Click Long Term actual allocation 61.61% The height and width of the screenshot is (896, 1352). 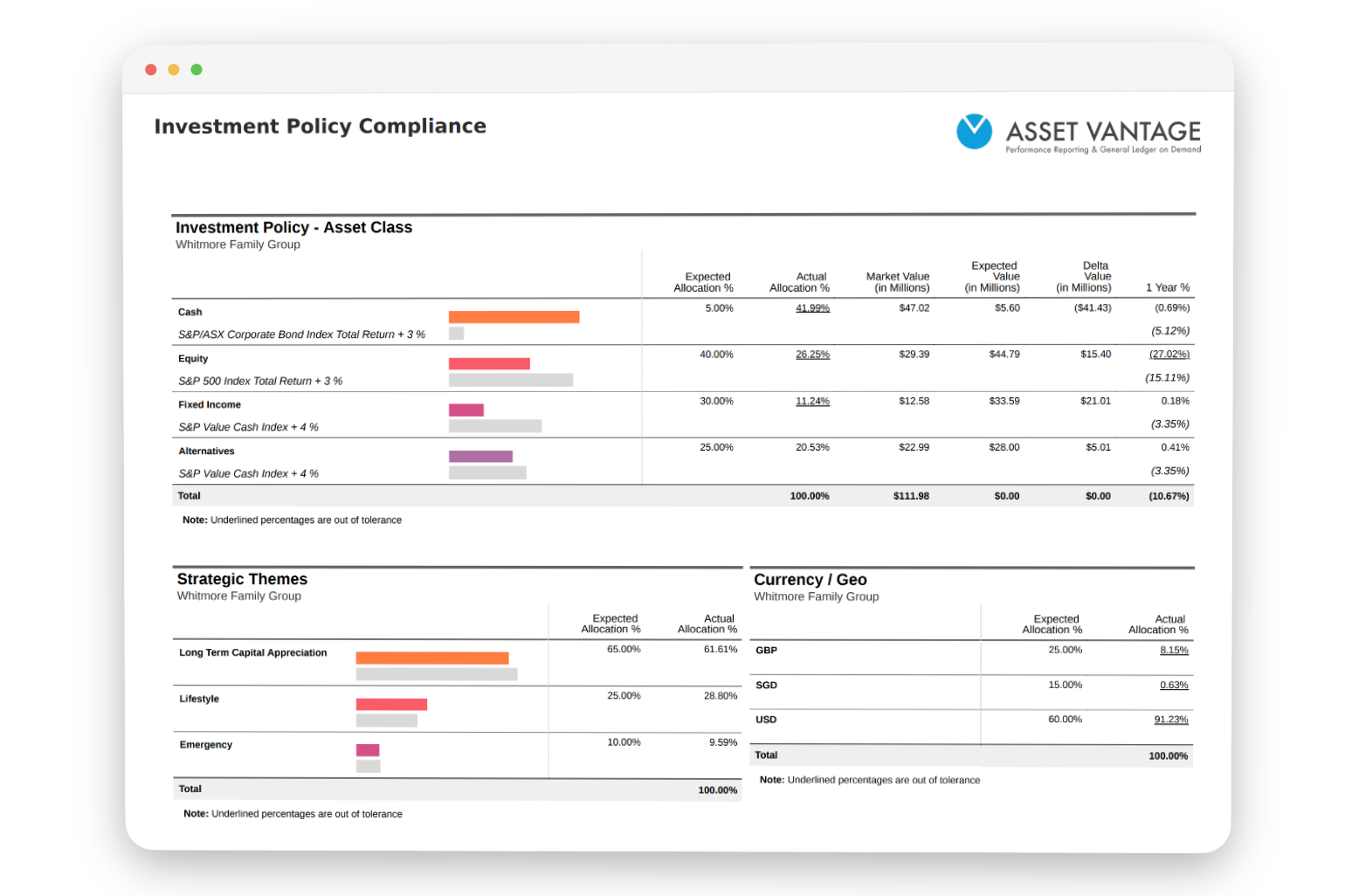(721, 650)
